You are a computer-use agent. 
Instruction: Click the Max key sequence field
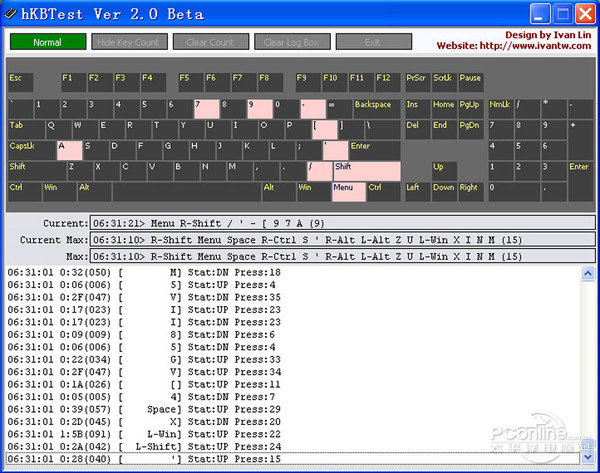click(x=341, y=256)
